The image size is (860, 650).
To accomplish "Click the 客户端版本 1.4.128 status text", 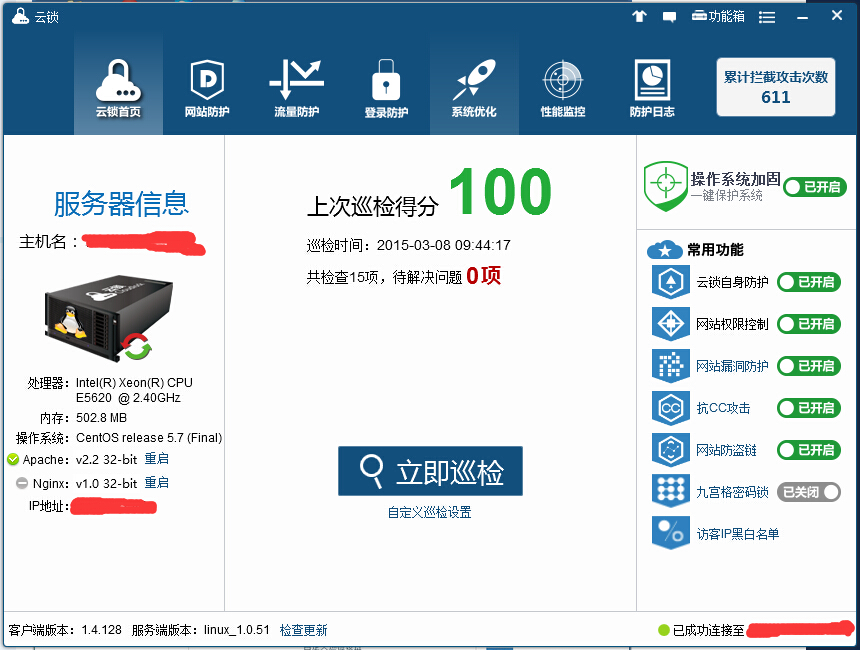I will [65, 630].
